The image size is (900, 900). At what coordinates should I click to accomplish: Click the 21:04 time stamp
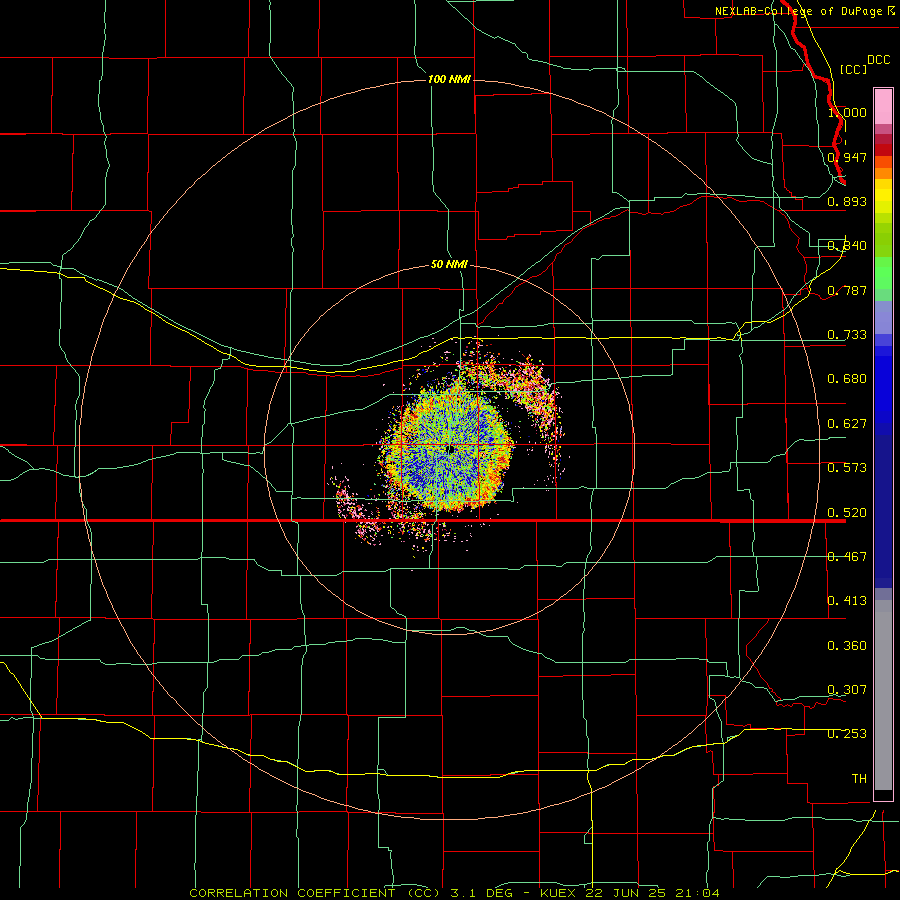click(695, 893)
